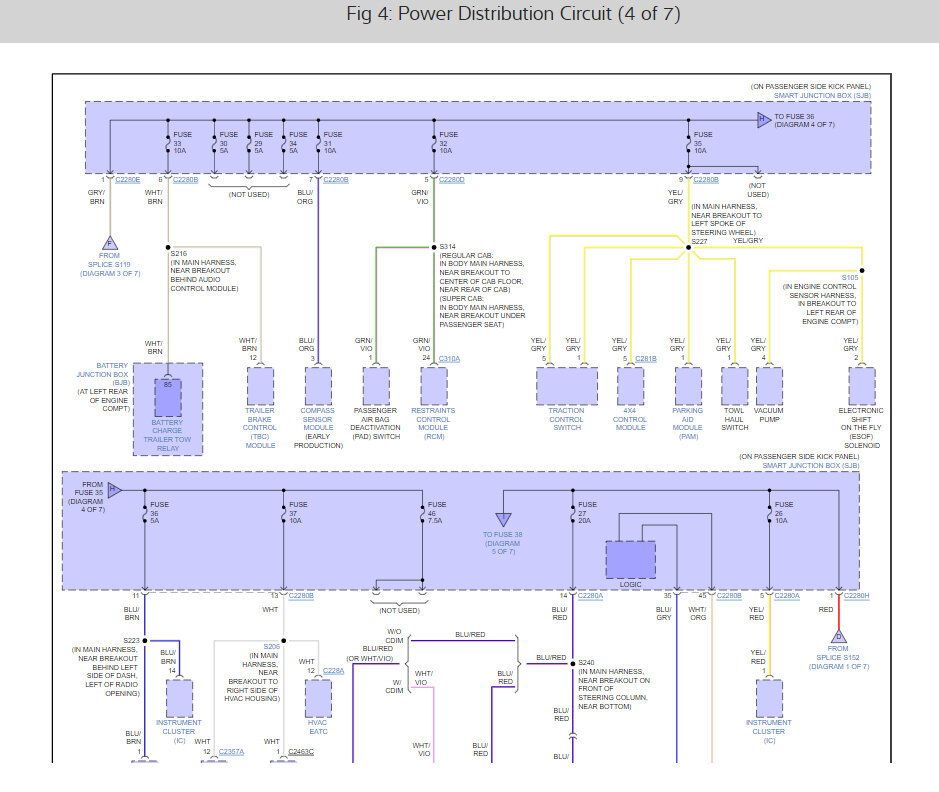
Task: Click the triangle D splice S152 symbol
Action: (x=838, y=636)
